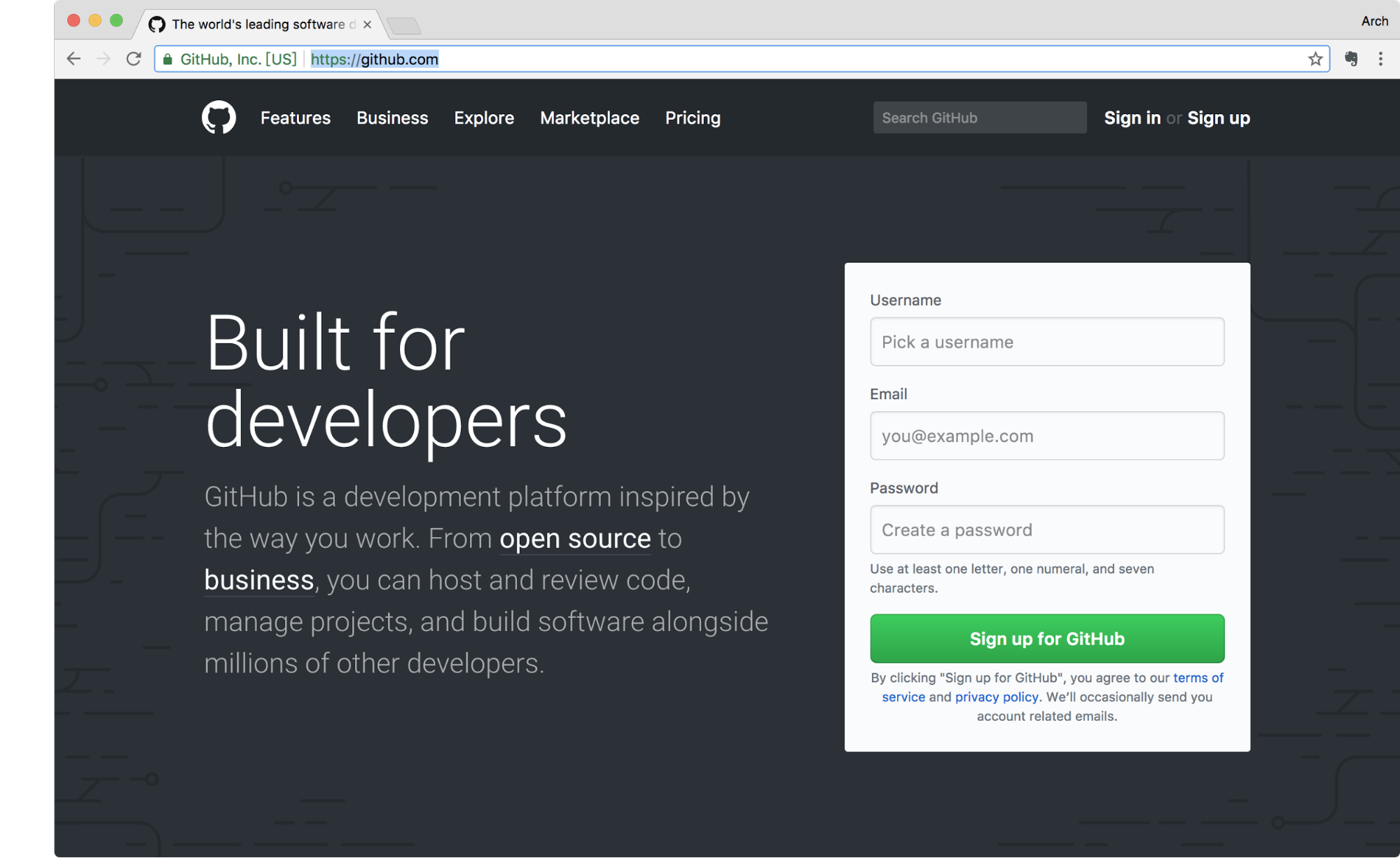Click the 'Use at least one letter' hint
The height and width of the screenshot is (858, 1400).
1012,579
